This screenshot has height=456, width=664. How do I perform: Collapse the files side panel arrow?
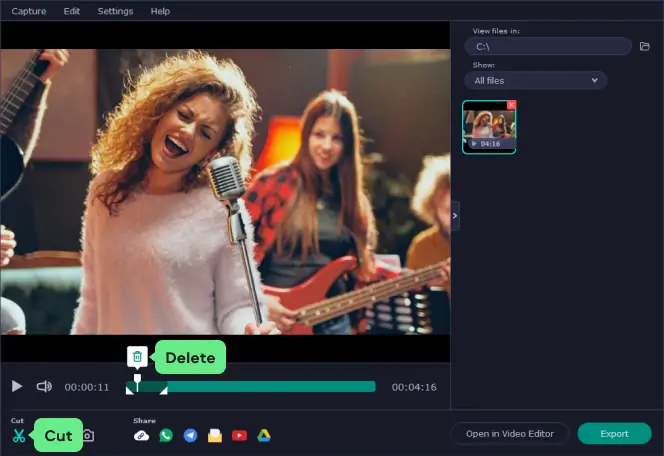(x=455, y=216)
